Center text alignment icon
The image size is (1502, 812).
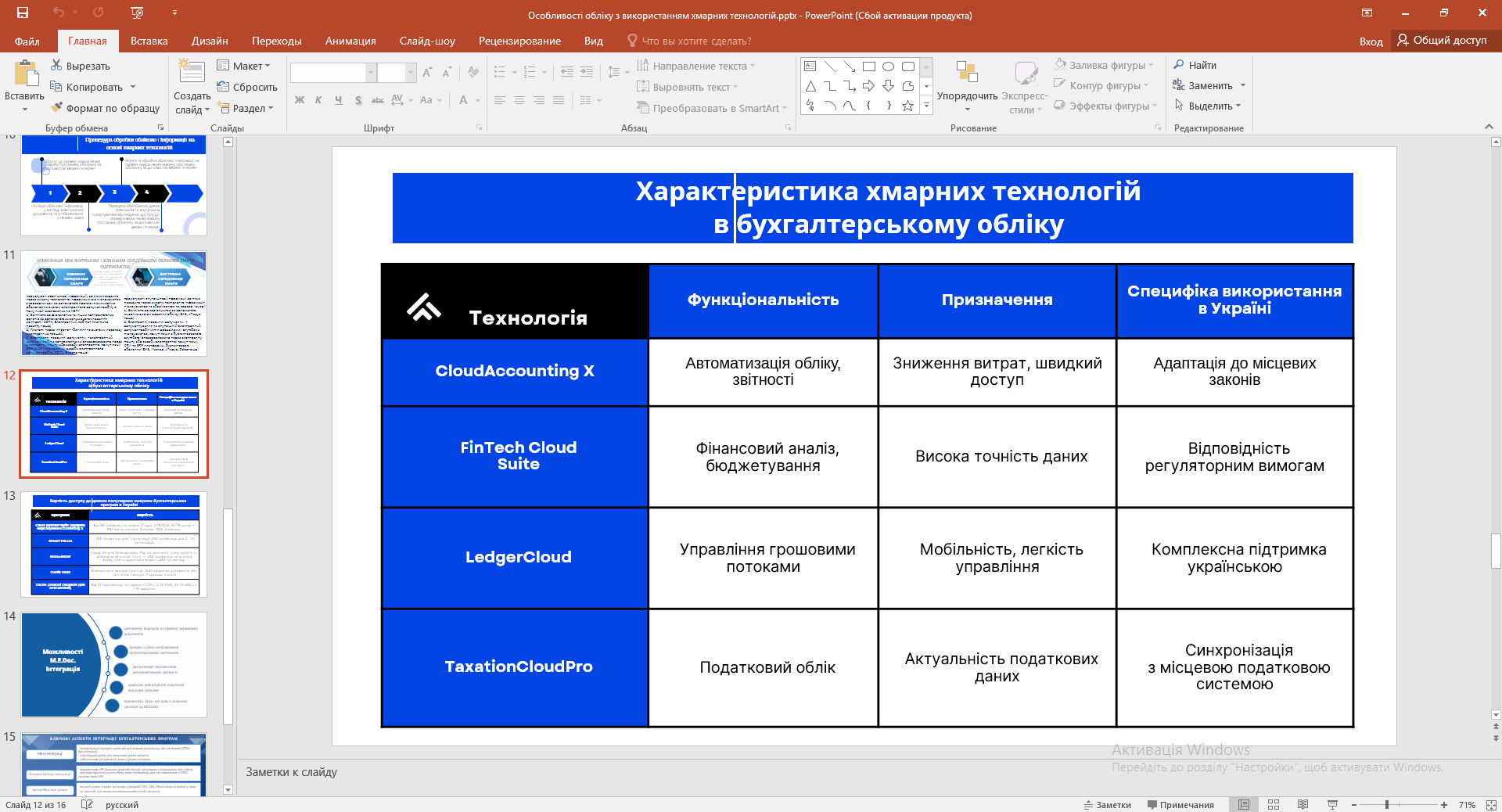click(x=519, y=100)
